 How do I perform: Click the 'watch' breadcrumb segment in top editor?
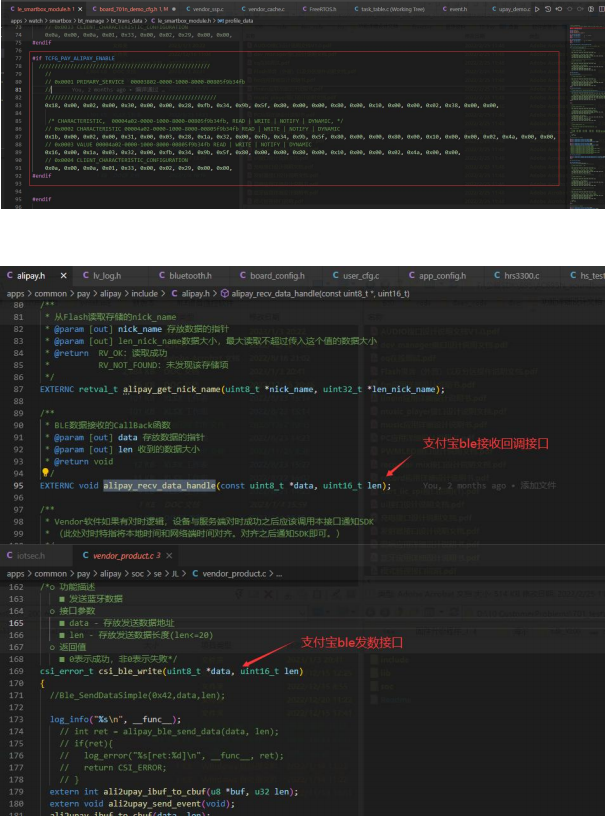tap(35, 21)
